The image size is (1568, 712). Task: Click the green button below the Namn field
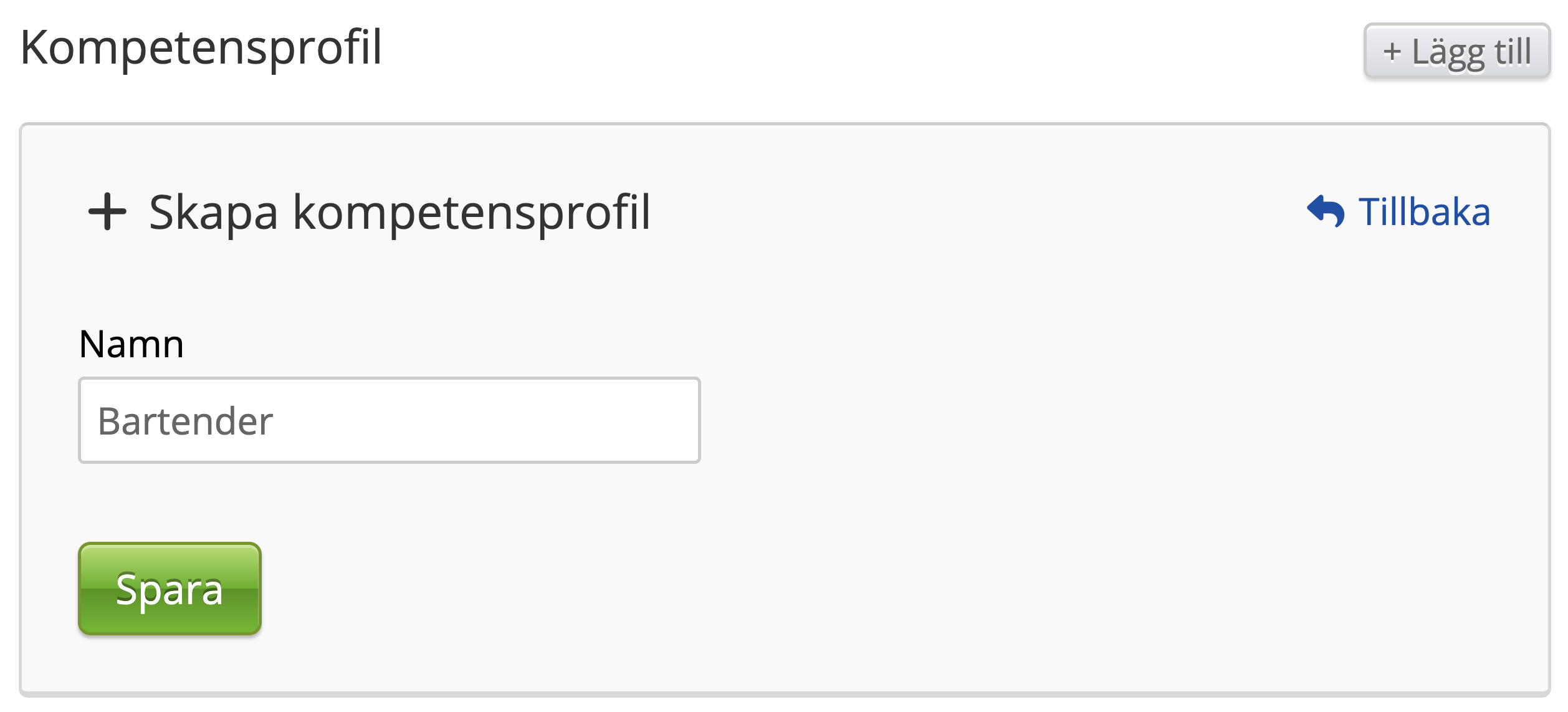170,589
